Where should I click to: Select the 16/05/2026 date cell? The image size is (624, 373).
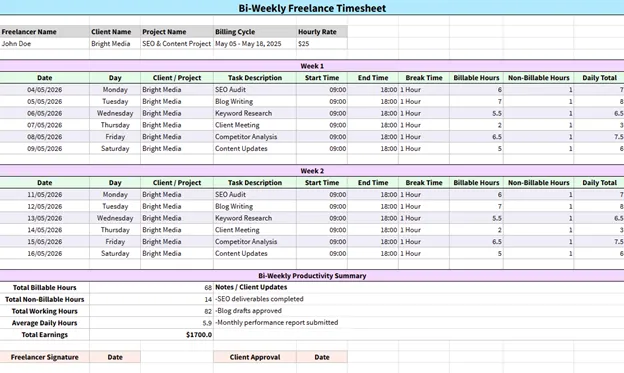(x=45, y=253)
